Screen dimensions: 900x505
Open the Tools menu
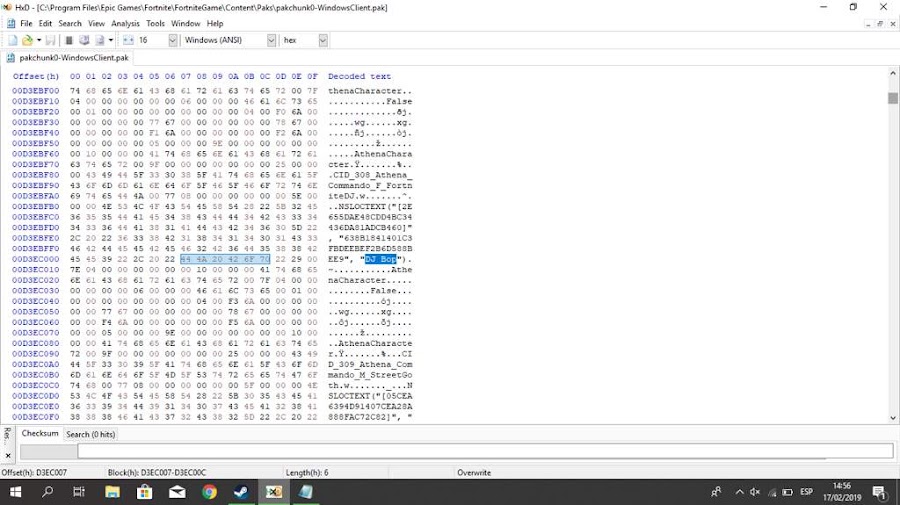(155, 24)
